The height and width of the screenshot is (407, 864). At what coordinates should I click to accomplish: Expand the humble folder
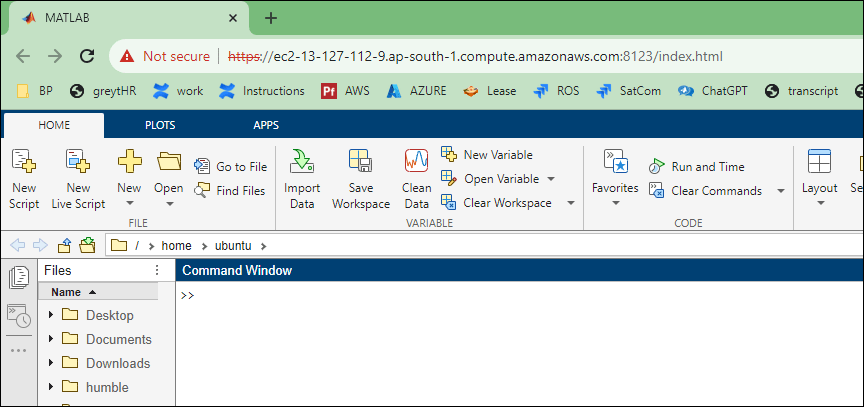point(51,386)
